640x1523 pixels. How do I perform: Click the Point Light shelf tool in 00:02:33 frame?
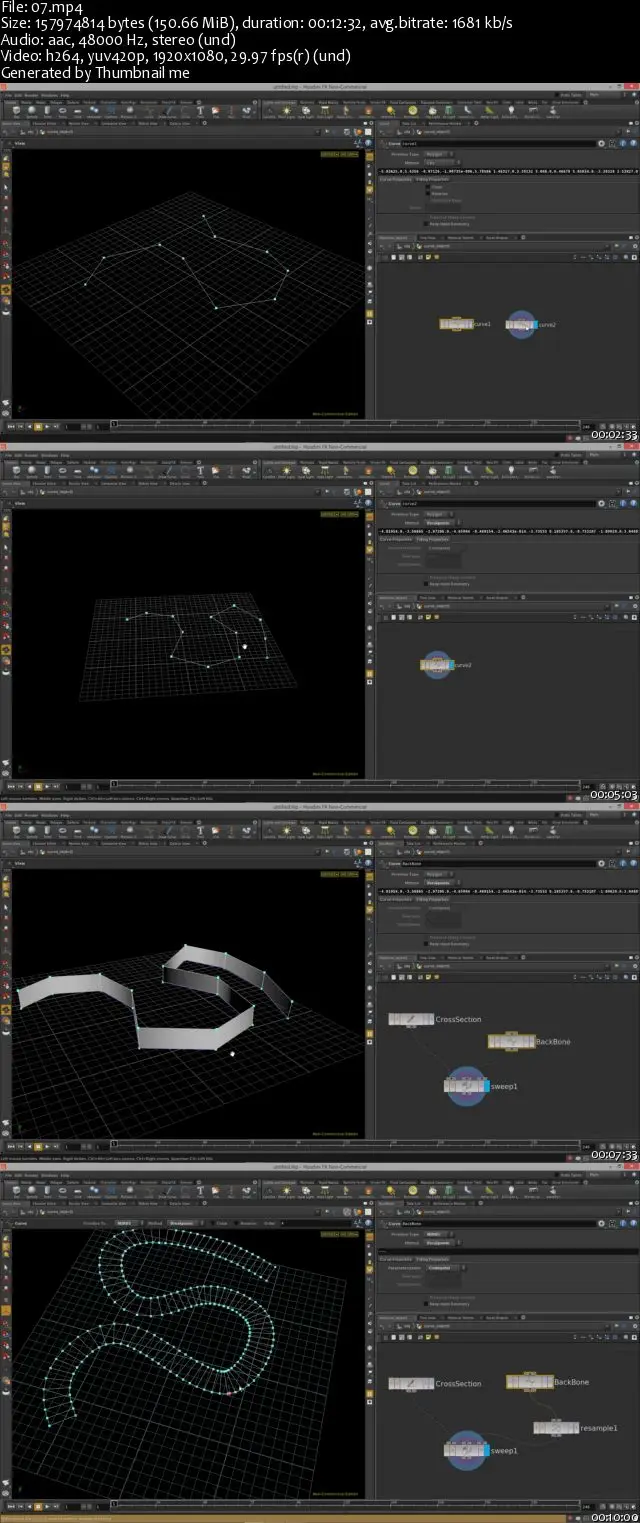click(287, 111)
